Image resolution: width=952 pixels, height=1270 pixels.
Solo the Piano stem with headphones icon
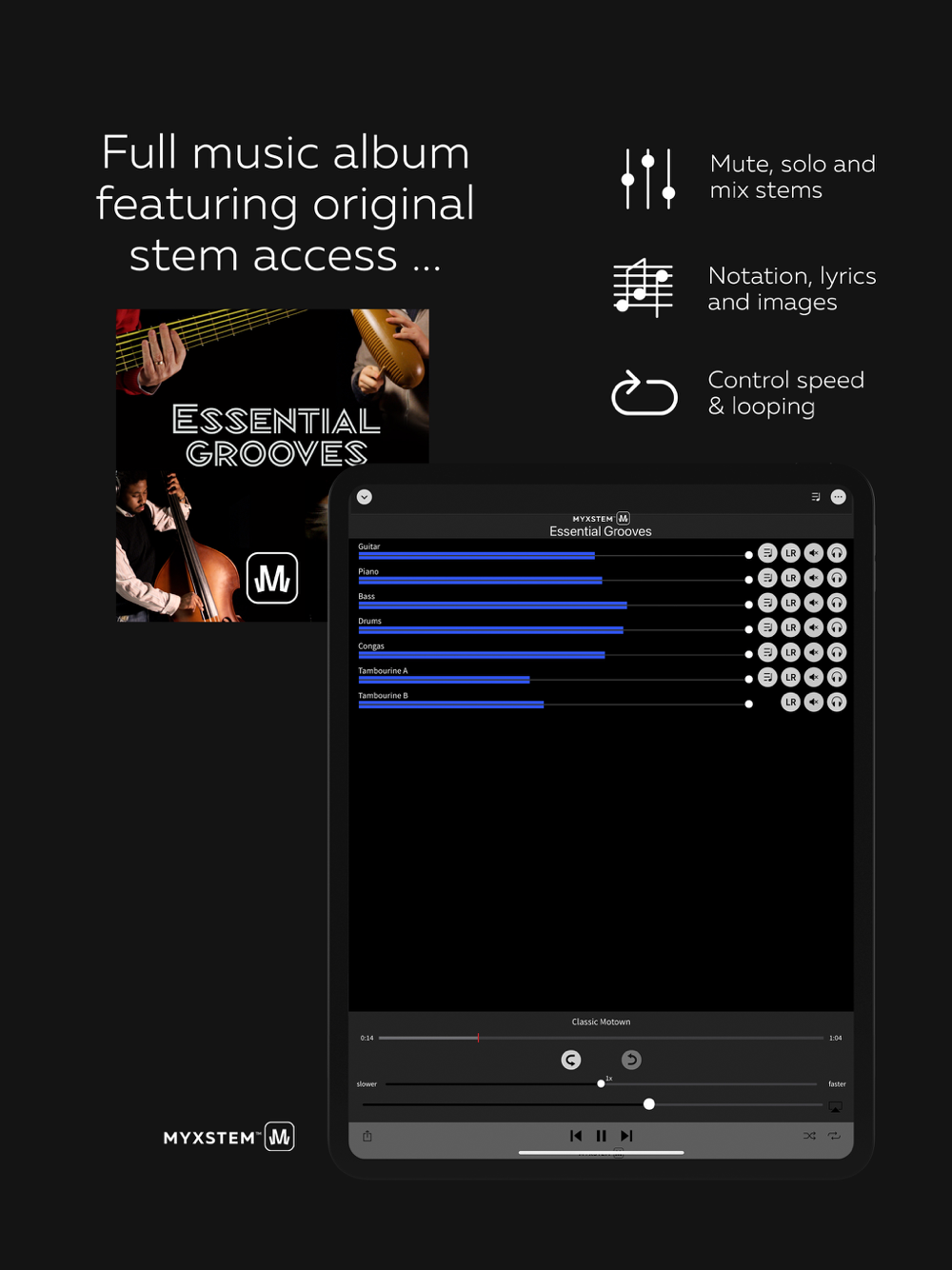coord(837,578)
